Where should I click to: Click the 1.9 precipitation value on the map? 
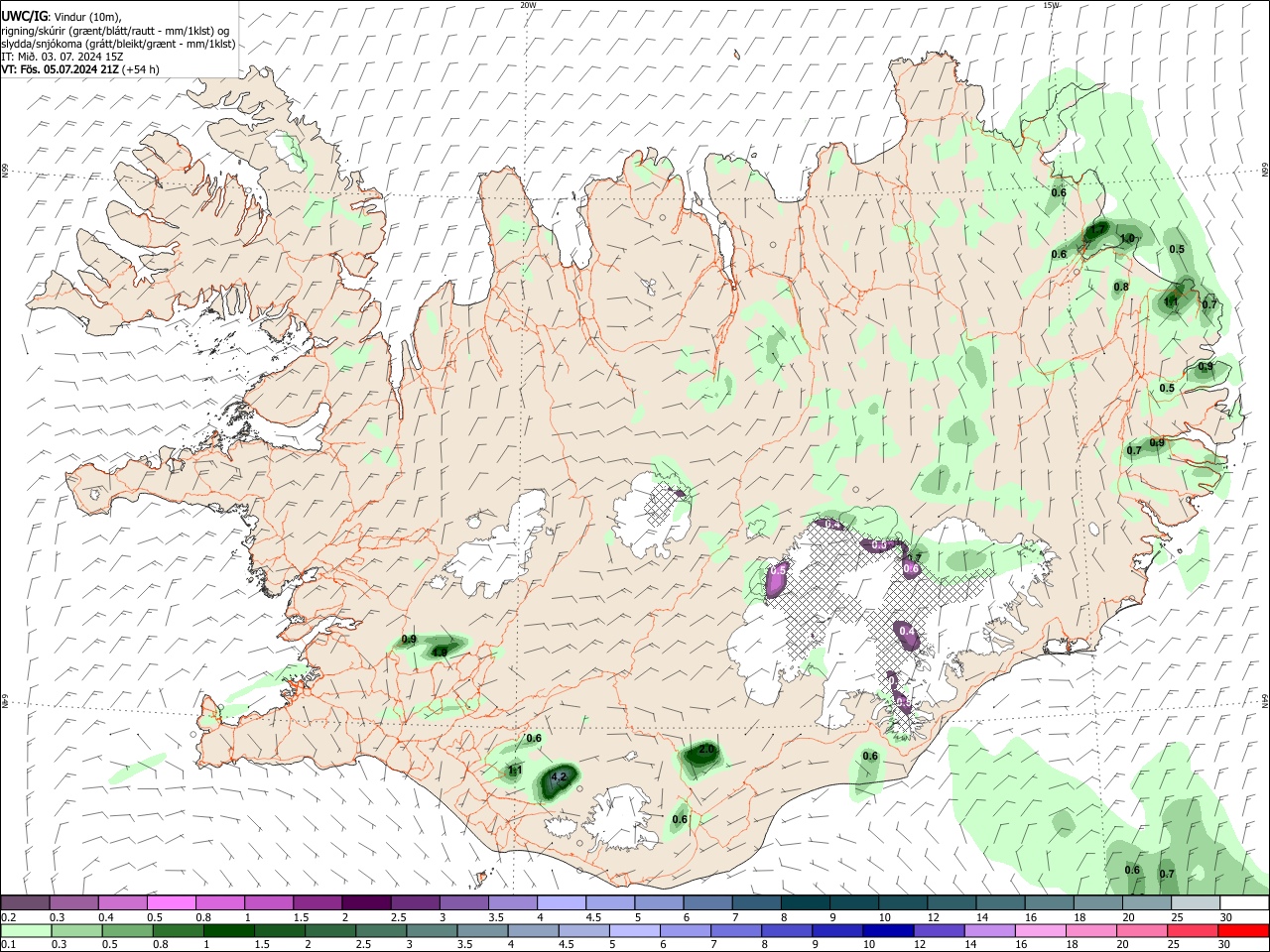coord(440,653)
